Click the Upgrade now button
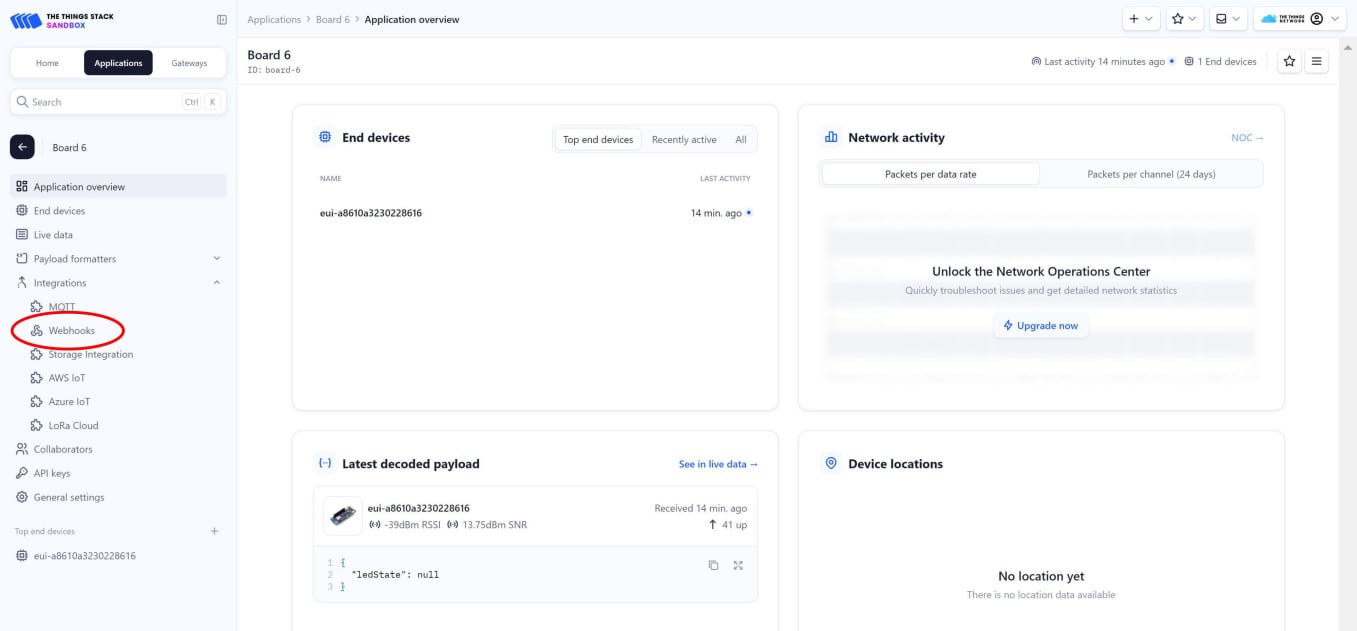Screen dimensions: 1357x631 (1041, 325)
